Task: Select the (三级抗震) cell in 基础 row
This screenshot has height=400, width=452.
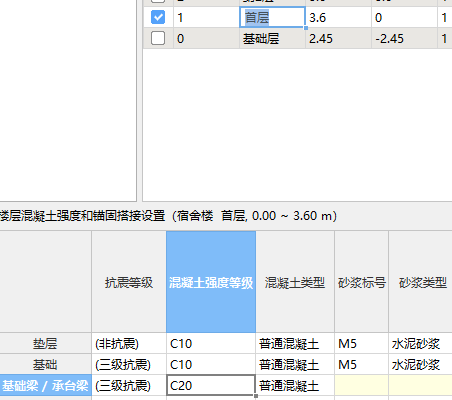Action: point(129,364)
